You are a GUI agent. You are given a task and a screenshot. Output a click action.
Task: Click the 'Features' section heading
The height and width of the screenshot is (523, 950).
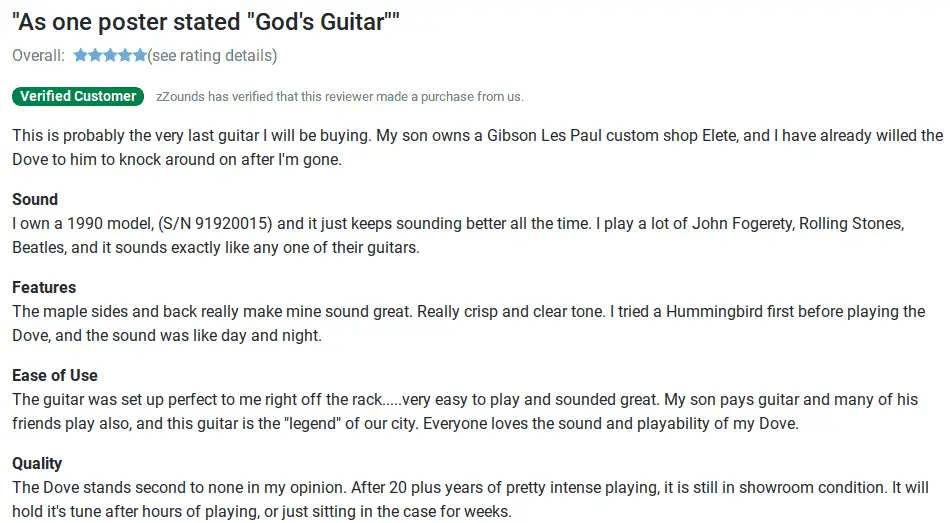(44, 287)
